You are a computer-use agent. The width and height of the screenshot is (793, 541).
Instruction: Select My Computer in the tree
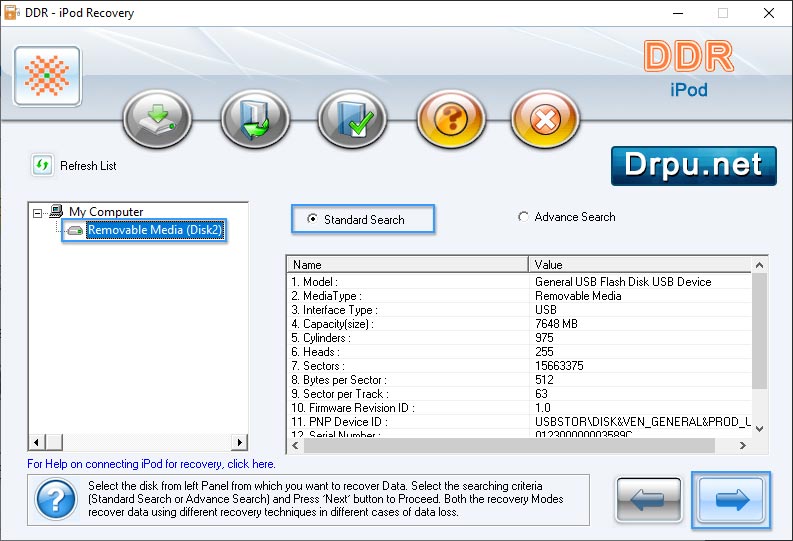(106, 211)
